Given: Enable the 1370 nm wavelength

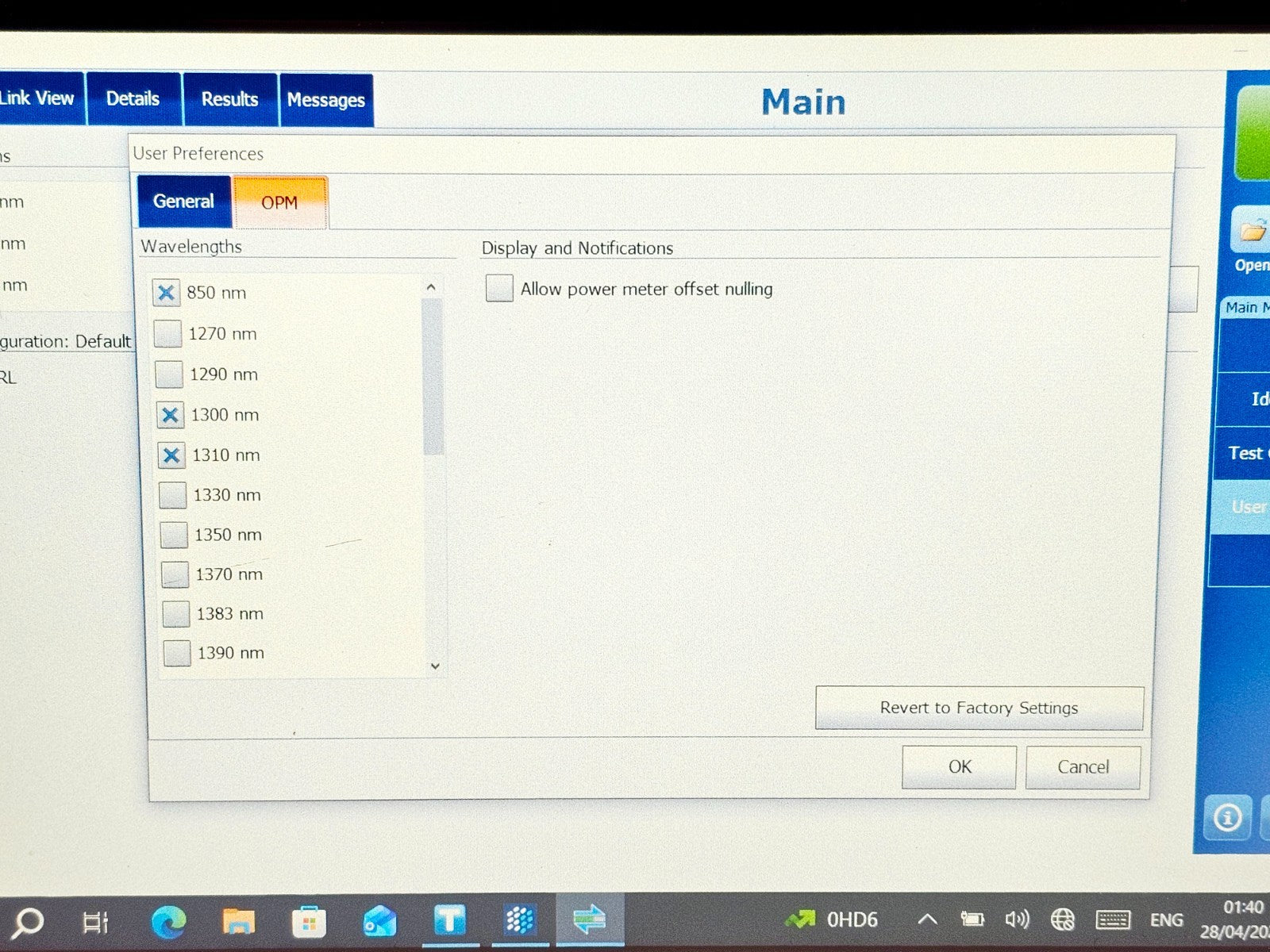Looking at the screenshot, I should tap(175, 574).
